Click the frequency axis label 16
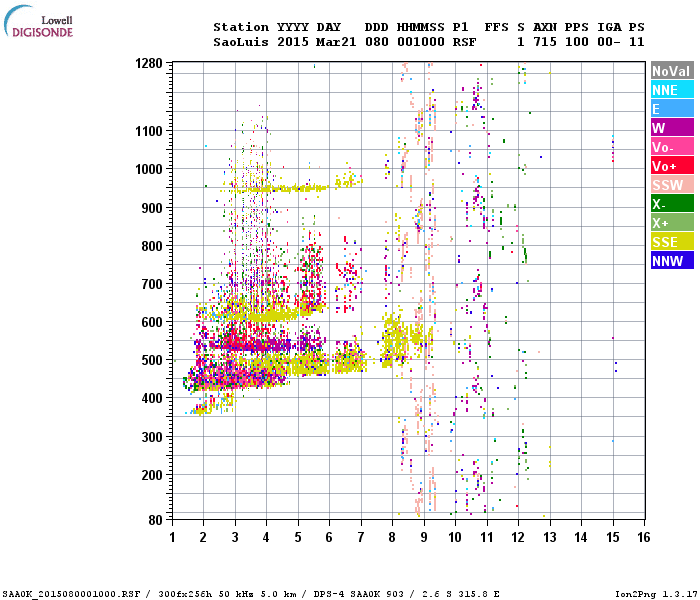The image size is (700, 600). (x=643, y=537)
